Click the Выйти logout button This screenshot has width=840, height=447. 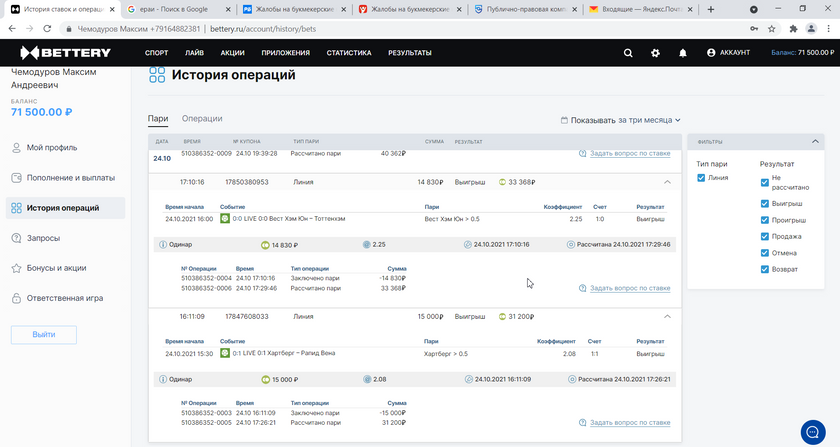(x=44, y=334)
